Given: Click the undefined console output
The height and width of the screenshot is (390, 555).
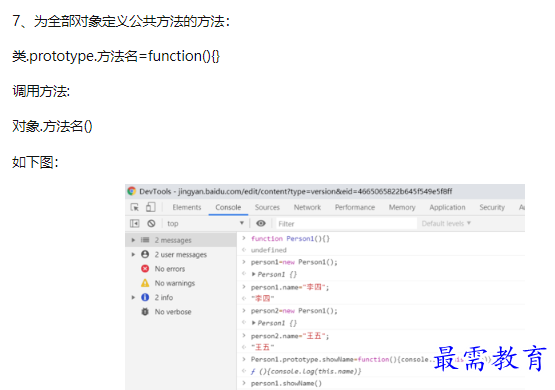Looking at the screenshot, I should tap(269, 250).
